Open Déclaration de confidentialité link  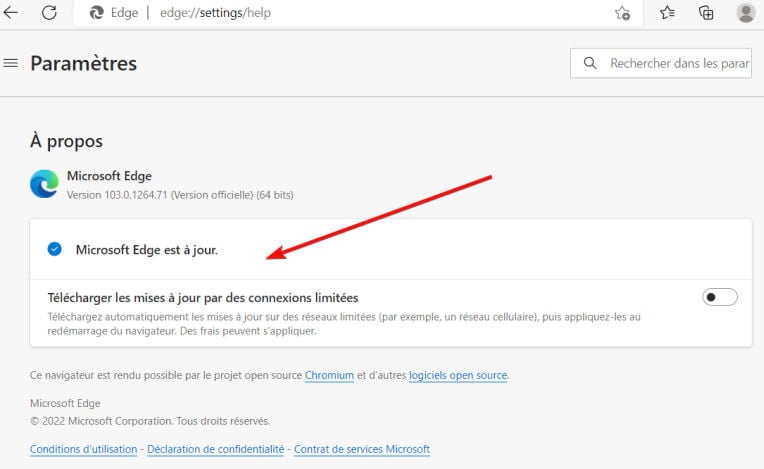215,449
